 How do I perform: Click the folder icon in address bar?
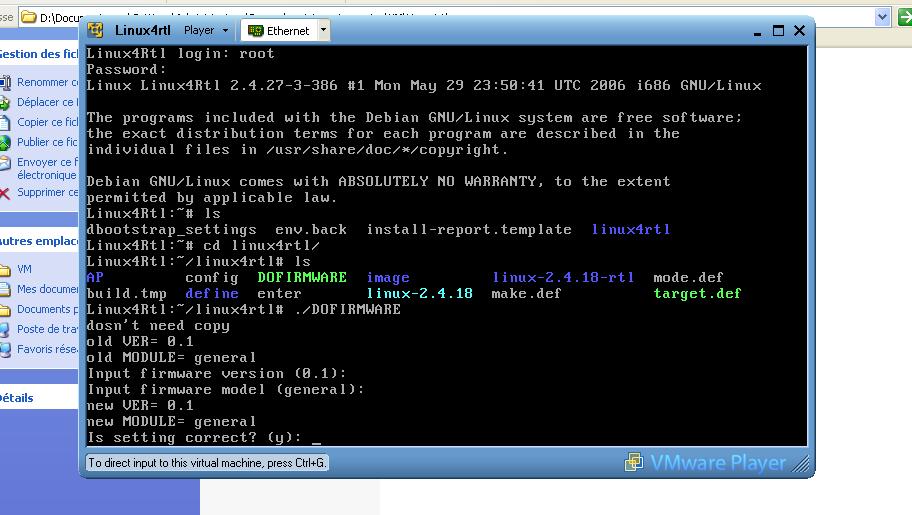[28, 17]
